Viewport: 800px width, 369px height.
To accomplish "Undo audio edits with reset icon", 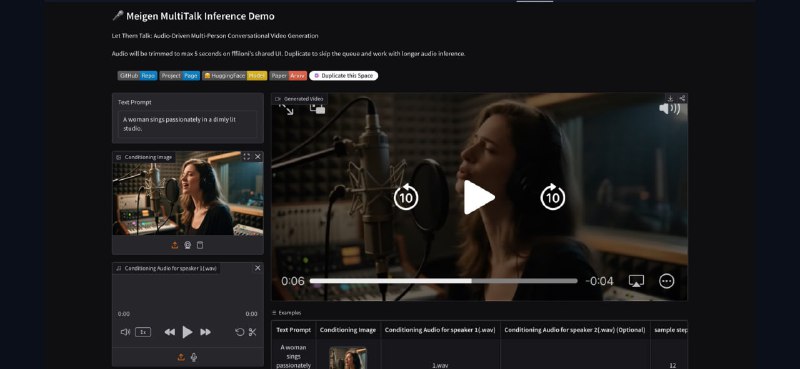I will click(x=239, y=332).
